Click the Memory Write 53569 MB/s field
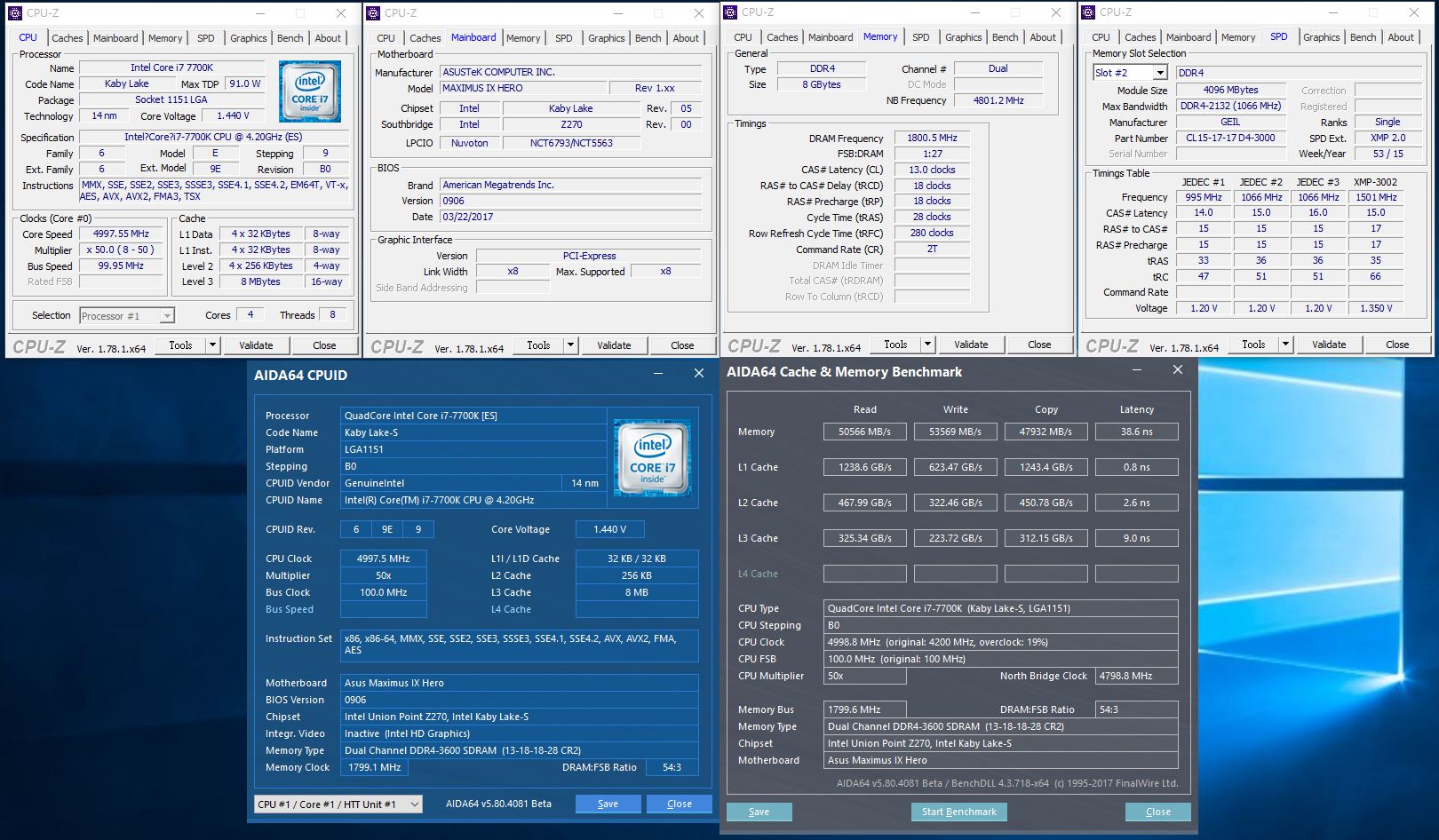 (955, 432)
